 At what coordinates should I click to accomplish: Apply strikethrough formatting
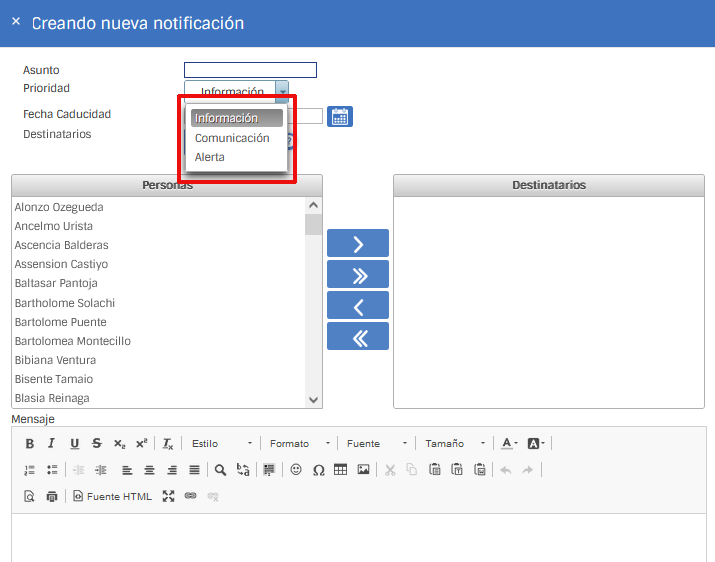97,443
